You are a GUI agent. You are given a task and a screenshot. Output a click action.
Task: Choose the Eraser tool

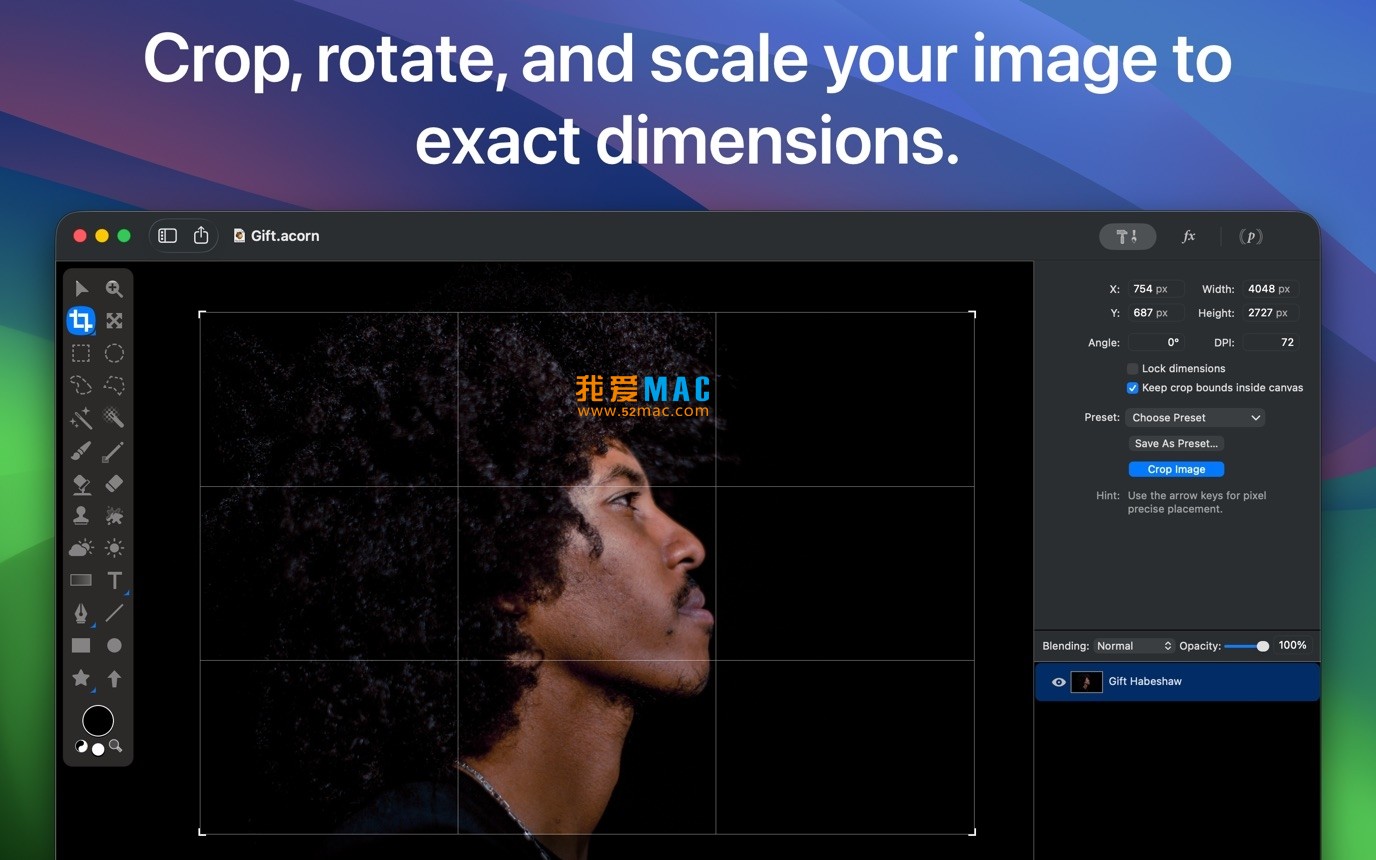(114, 483)
